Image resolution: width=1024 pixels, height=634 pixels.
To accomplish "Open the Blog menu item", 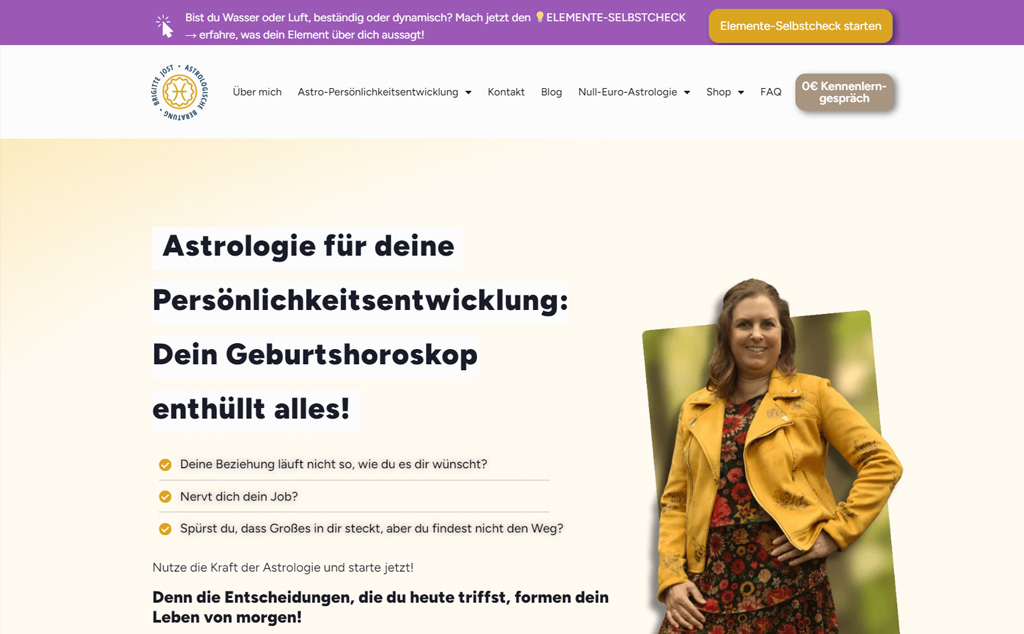I will 551,92.
